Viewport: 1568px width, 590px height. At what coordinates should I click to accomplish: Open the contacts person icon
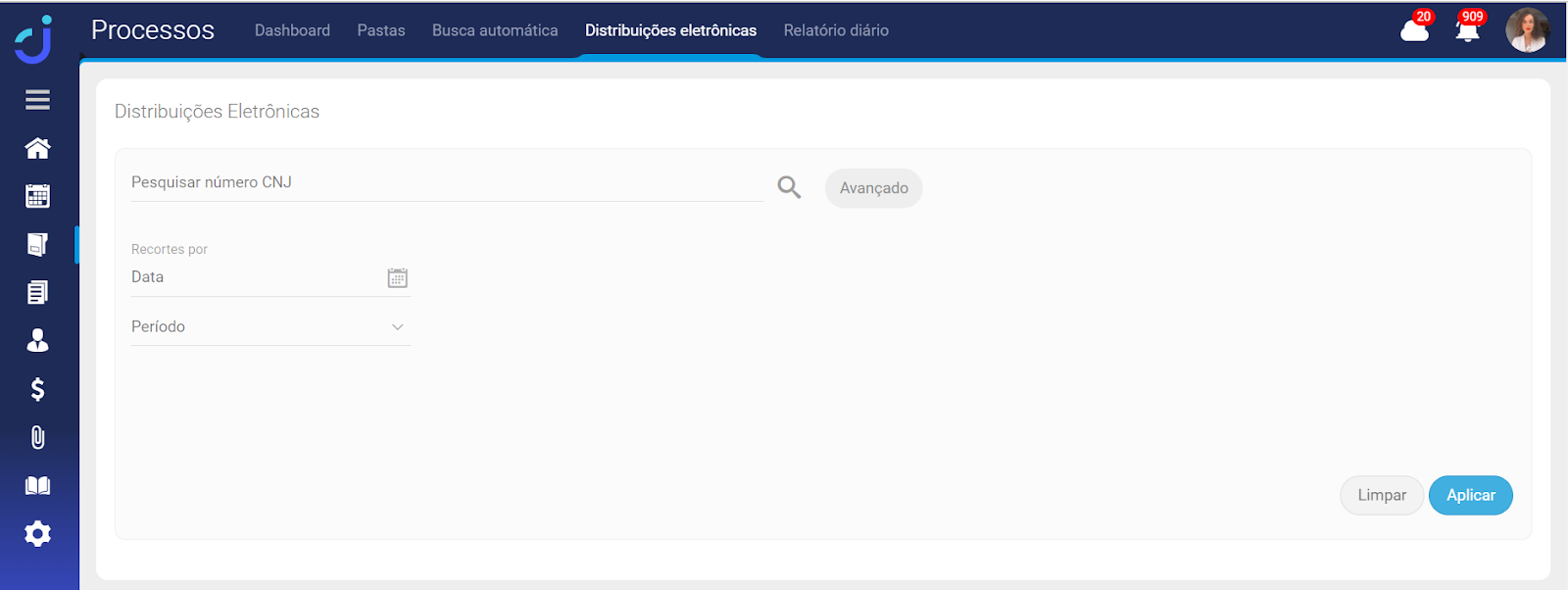point(37,340)
